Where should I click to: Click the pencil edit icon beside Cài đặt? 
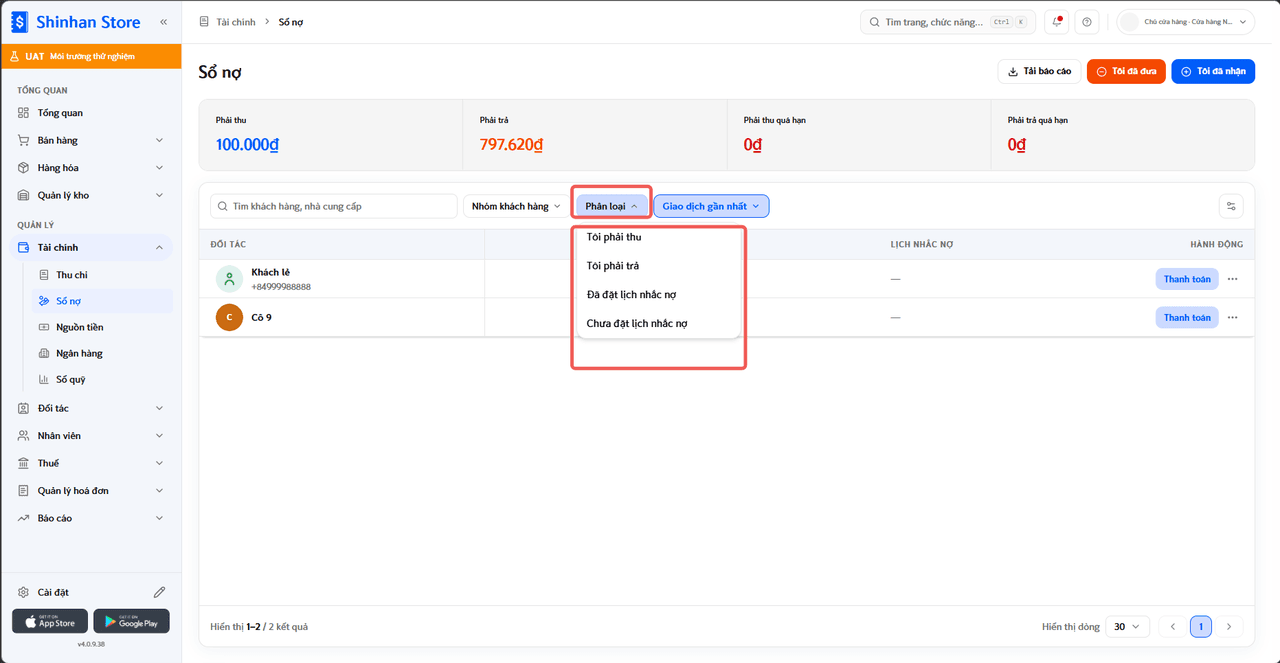pyautogui.click(x=159, y=592)
